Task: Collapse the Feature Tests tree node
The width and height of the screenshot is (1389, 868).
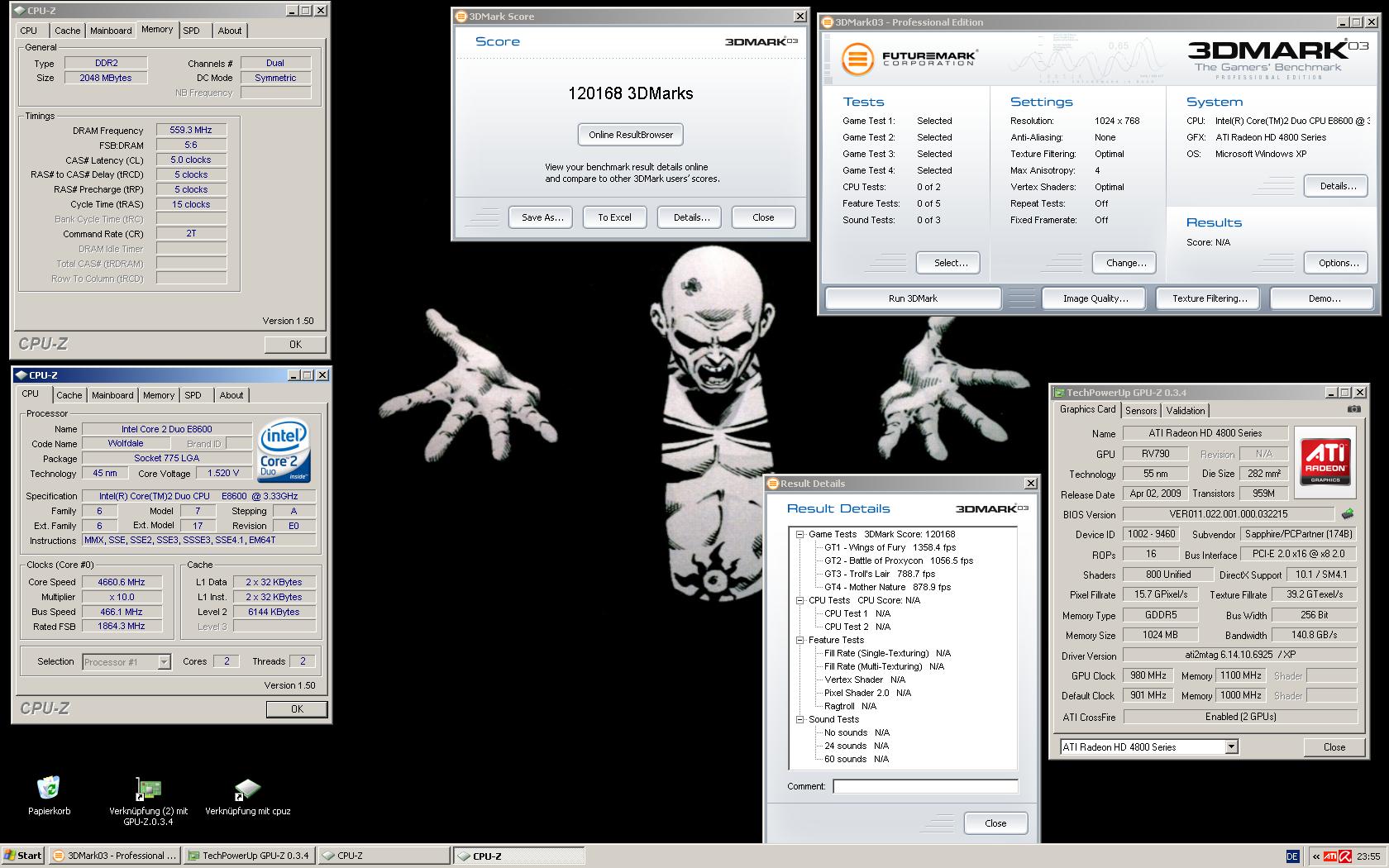Action: (800, 641)
